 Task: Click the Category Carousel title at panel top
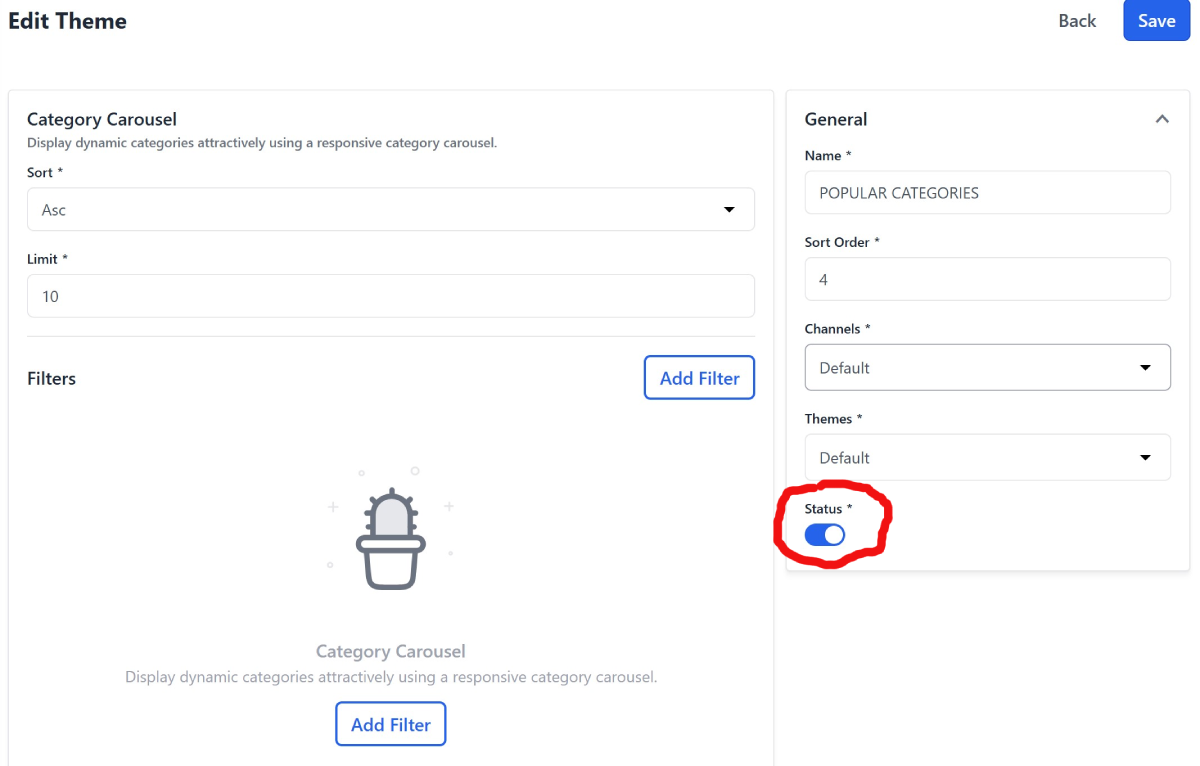coord(102,120)
